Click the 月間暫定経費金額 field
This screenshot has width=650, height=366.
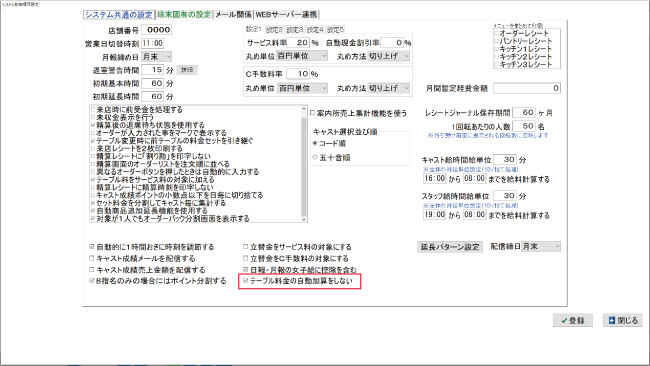527,88
